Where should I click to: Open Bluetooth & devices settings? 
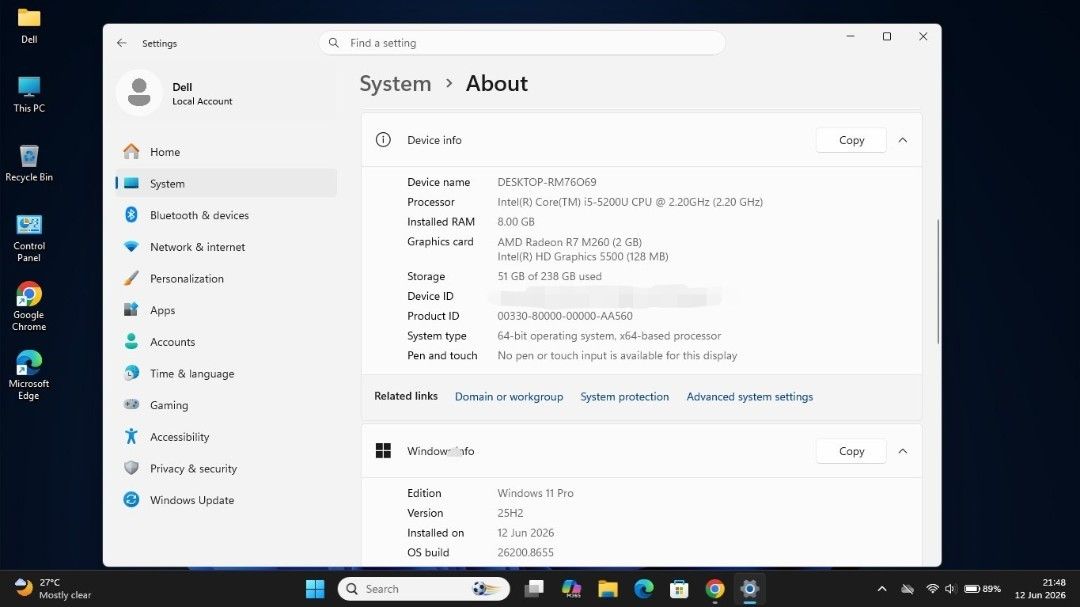(226, 215)
